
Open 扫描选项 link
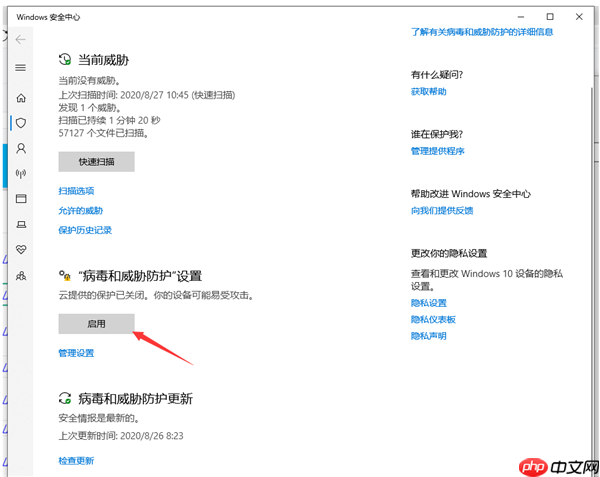coord(76,191)
